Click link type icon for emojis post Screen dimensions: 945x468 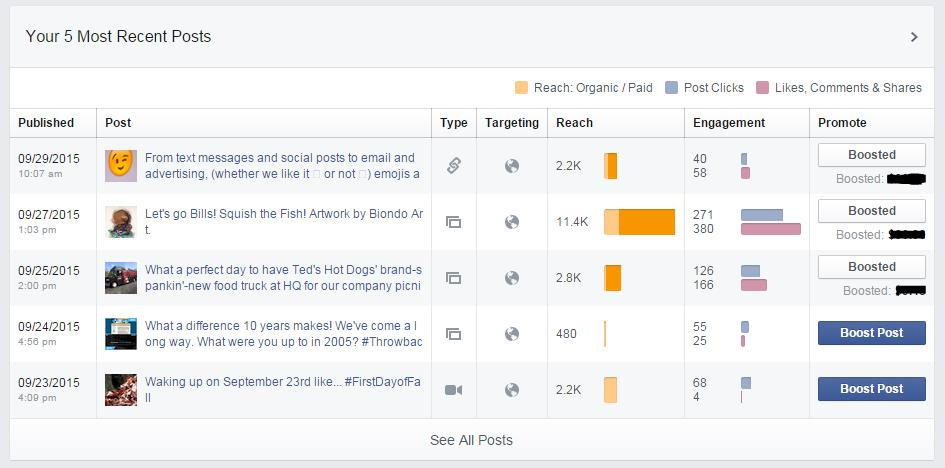point(453,166)
